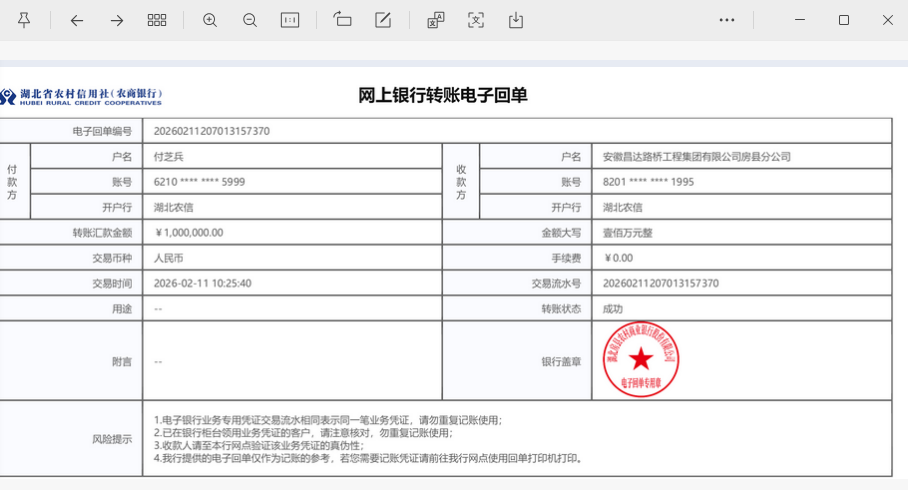This screenshot has width=908, height=490.
Task: Save the image to file
Action: pos(516,20)
